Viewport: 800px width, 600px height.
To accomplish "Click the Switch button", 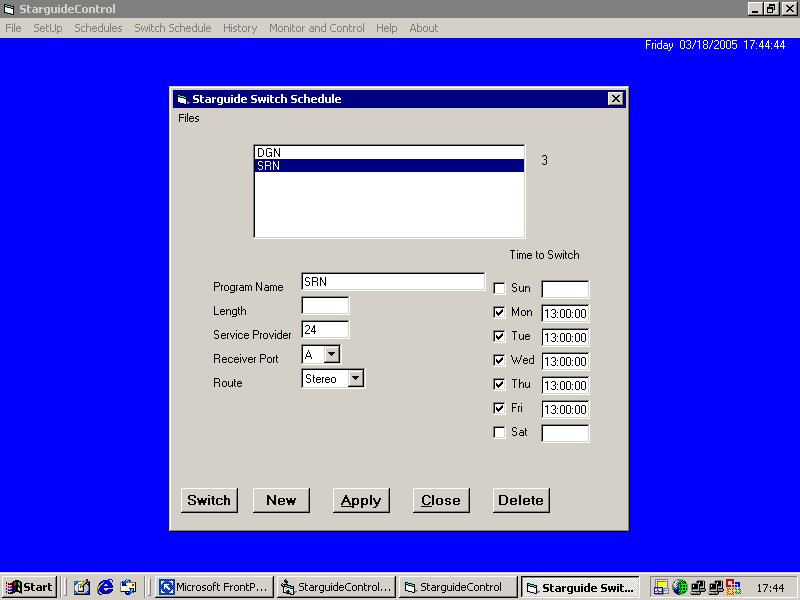I will [209, 500].
